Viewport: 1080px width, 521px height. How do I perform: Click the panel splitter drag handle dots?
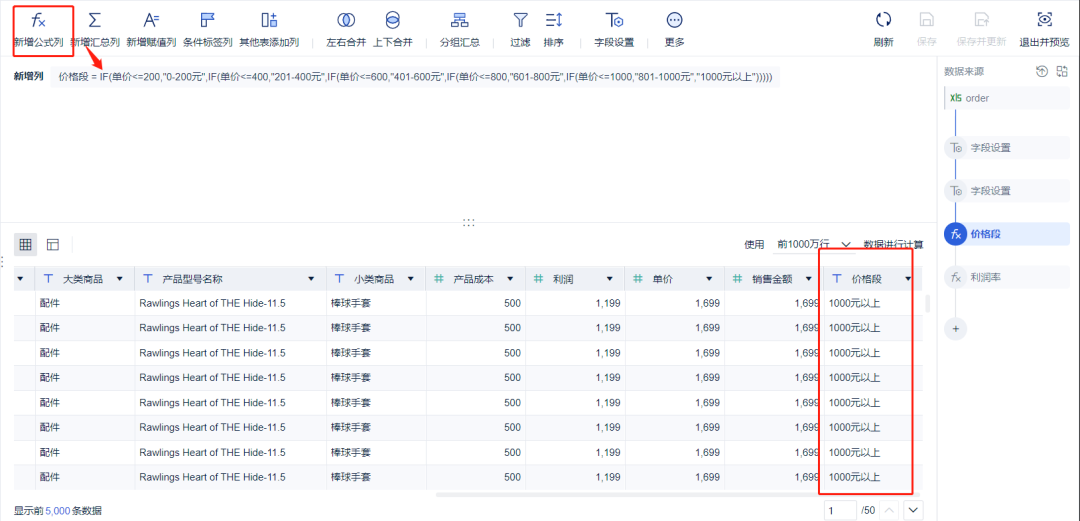click(x=469, y=223)
